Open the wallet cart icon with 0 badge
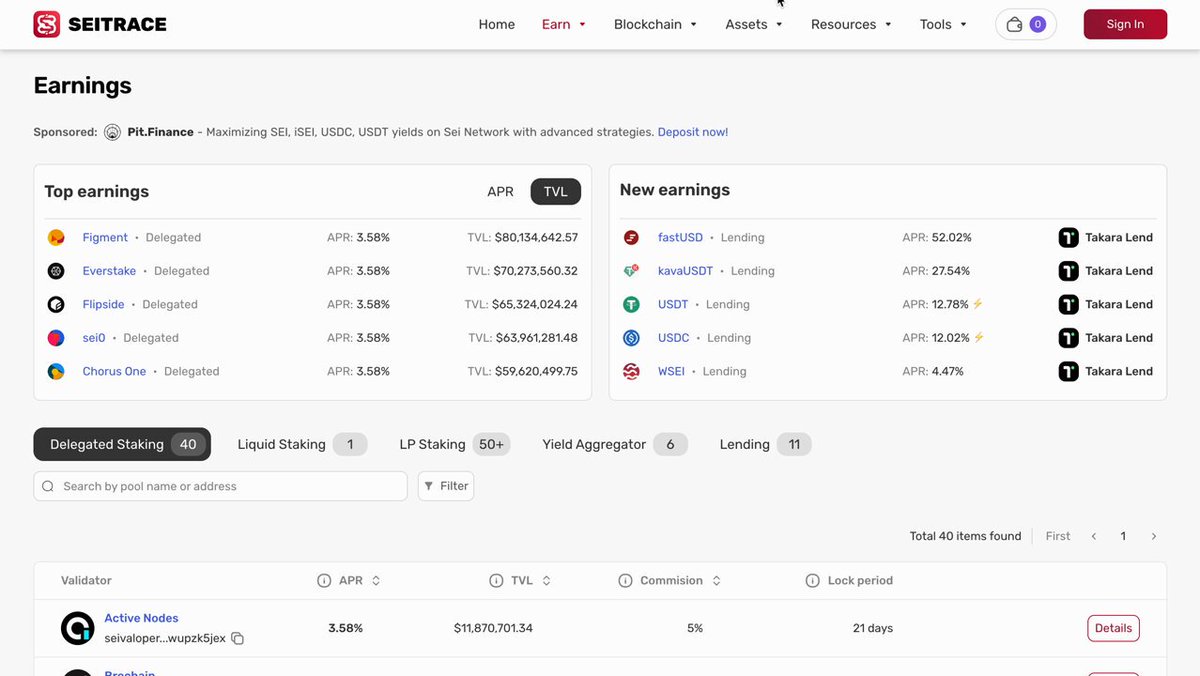 click(x=1026, y=24)
